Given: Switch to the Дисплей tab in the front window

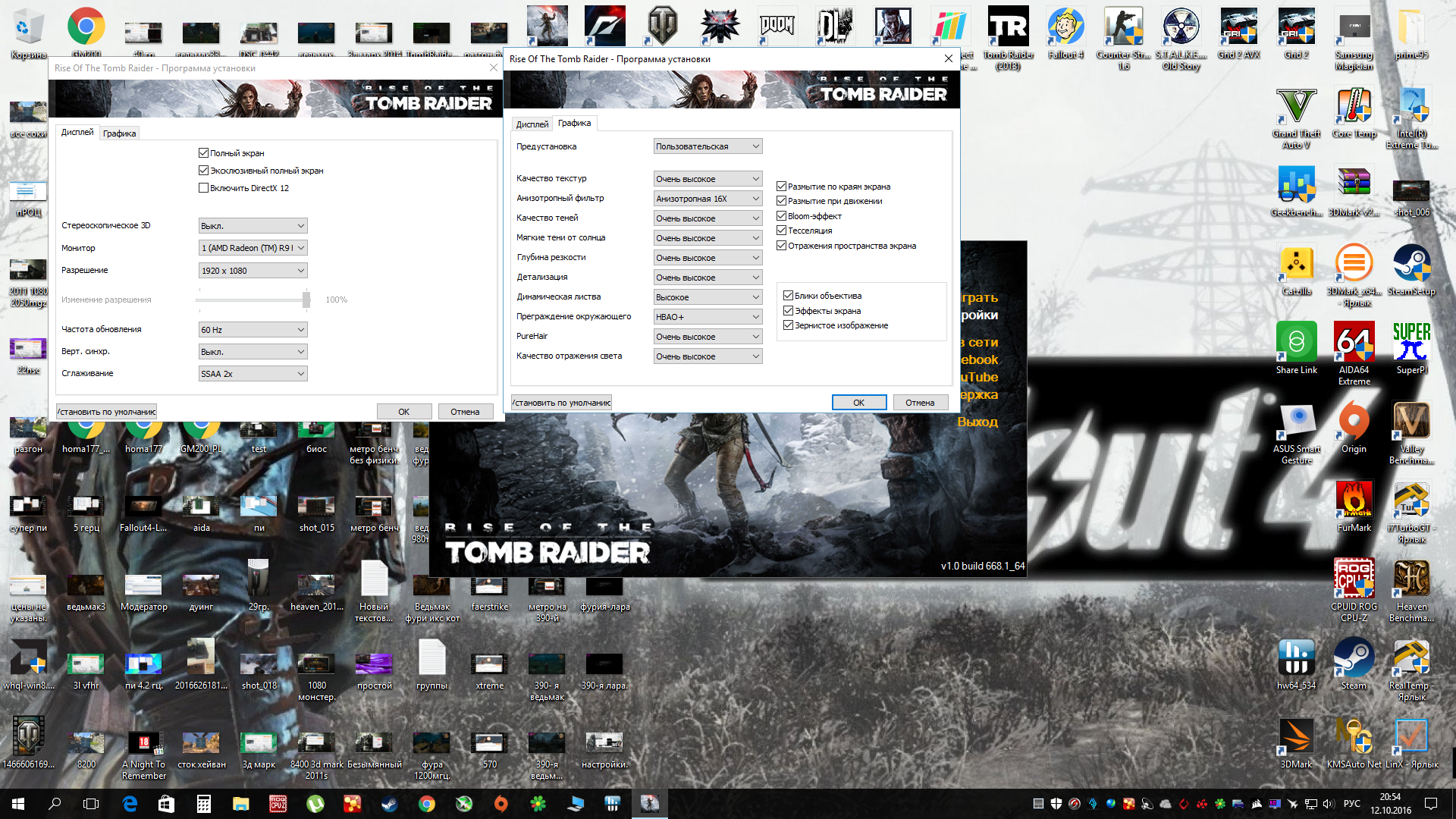Looking at the screenshot, I should tap(532, 124).
